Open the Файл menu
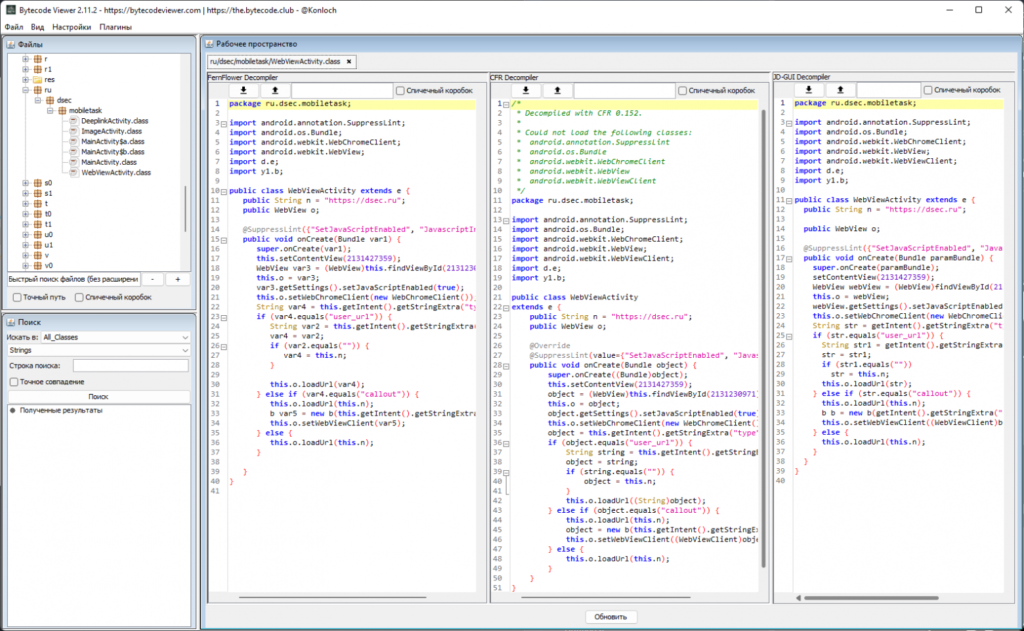This screenshot has height=631, width=1024. tap(14, 27)
